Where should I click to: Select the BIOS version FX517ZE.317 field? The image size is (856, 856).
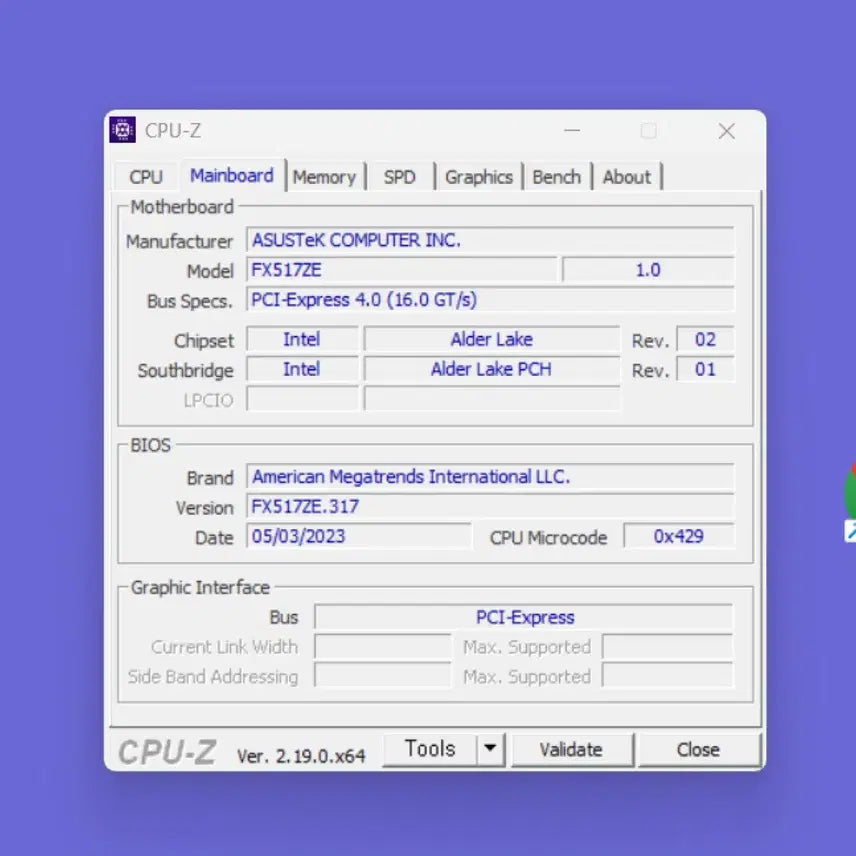click(x=490, y=507)
